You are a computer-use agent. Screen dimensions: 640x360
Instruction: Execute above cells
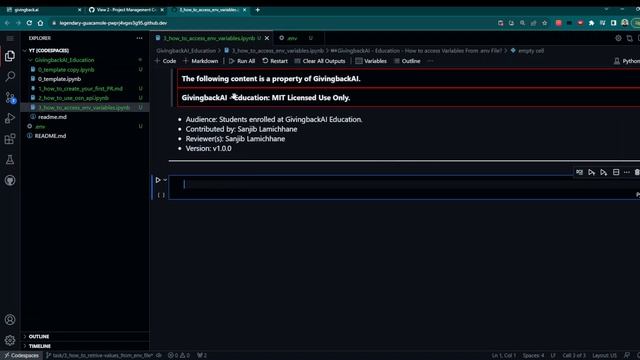point(591,172)
